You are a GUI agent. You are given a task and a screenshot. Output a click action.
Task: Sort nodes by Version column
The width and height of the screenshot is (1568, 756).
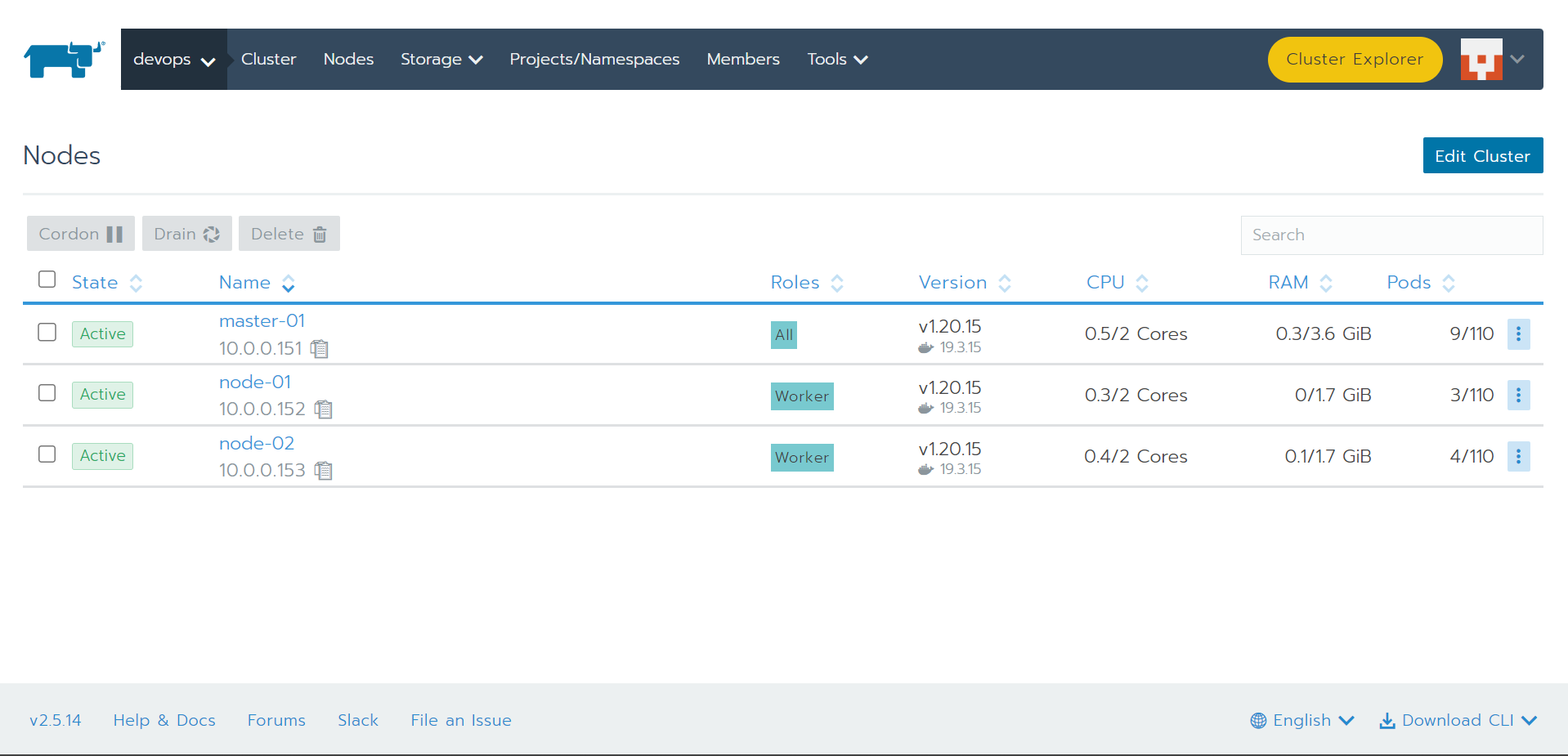coord(965,283)
